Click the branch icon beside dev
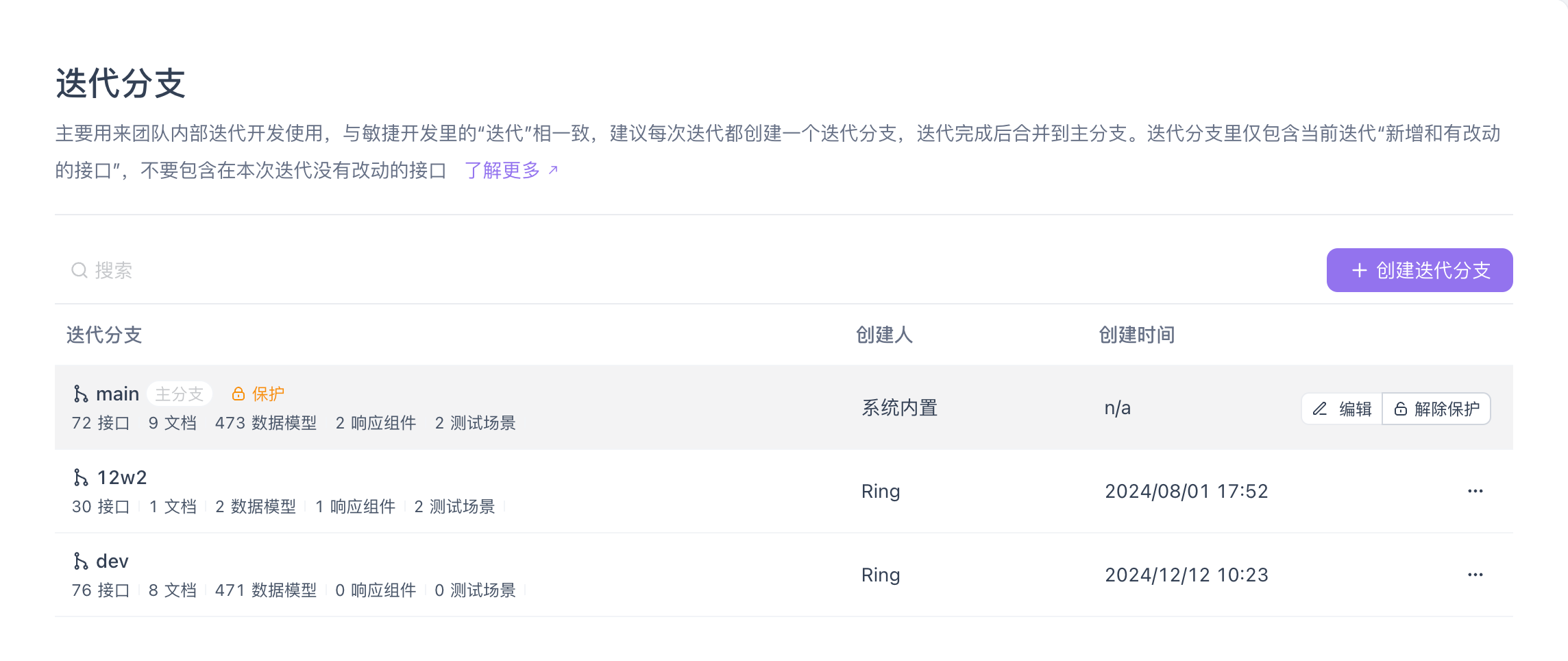The image size is (1568, 661). [x=79, y=560]
